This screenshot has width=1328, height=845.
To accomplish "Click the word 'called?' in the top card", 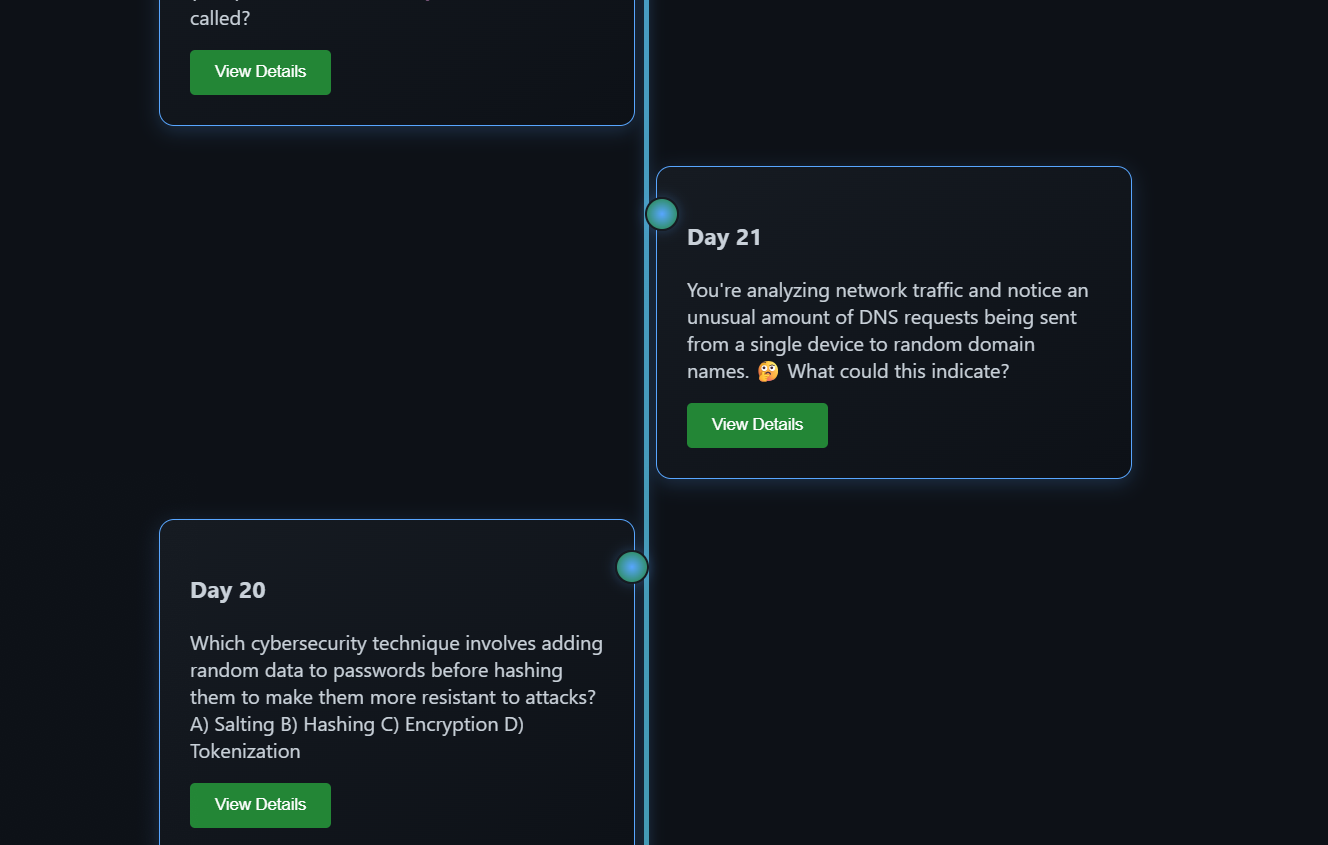I will 220,18.
